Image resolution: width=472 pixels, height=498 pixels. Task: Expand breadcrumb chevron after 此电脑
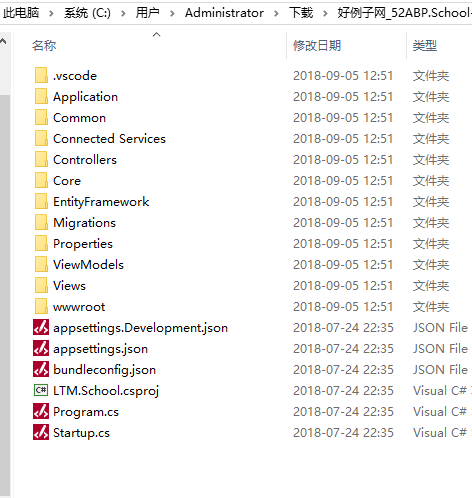click(x=51, y=13)
